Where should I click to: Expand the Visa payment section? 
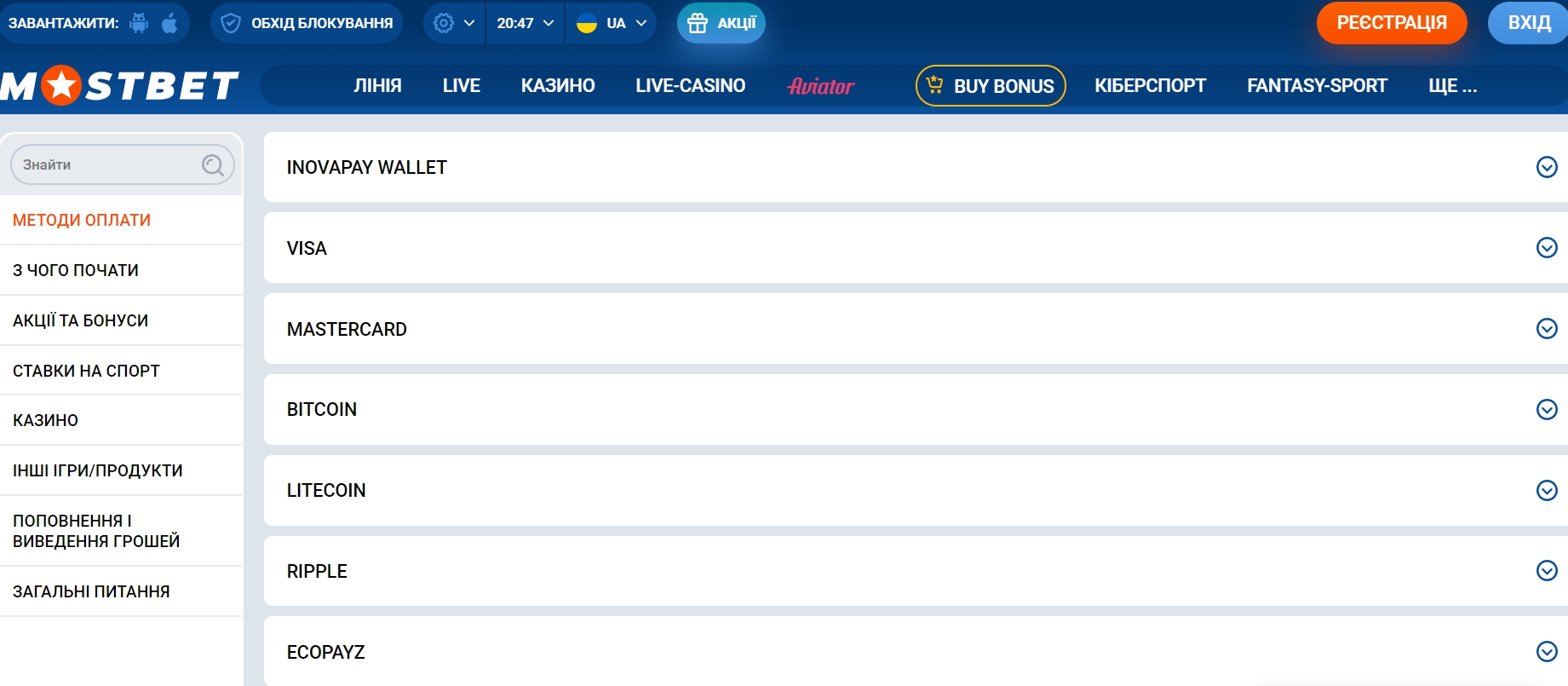tap(1547, 248)
